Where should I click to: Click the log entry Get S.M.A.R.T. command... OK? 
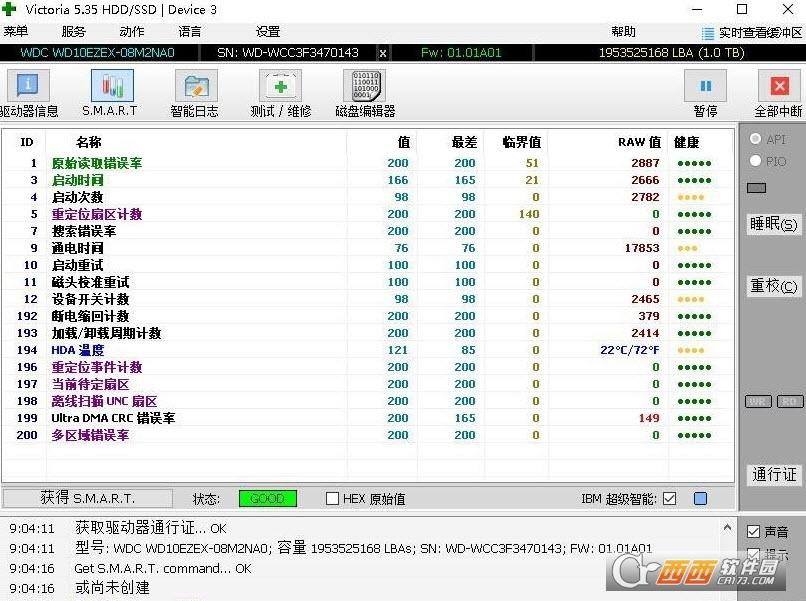[163, 569]
